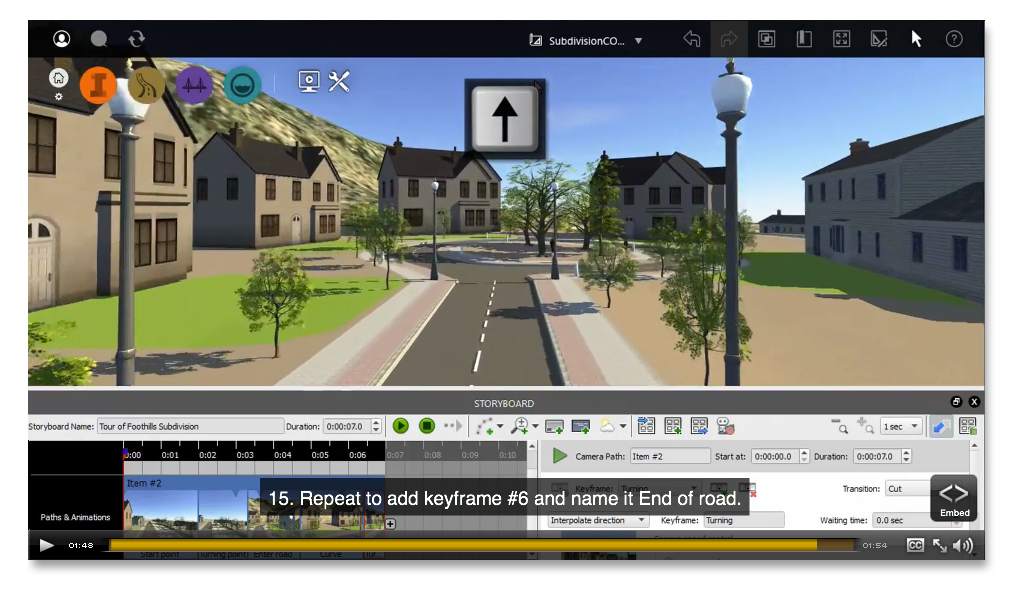Add new storyboard icon
The width and height of the screenshot is (1034, 615).
tap(673, 426)
